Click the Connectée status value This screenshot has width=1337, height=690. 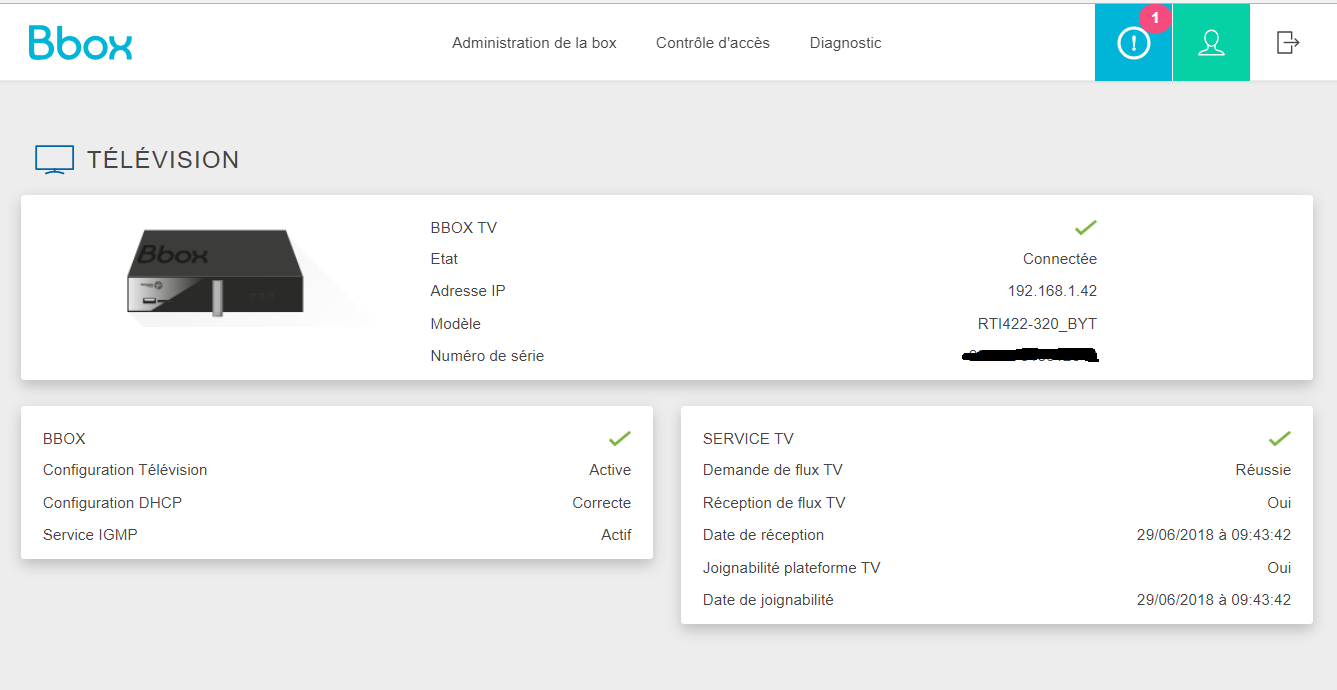[x=1060, y=259]
